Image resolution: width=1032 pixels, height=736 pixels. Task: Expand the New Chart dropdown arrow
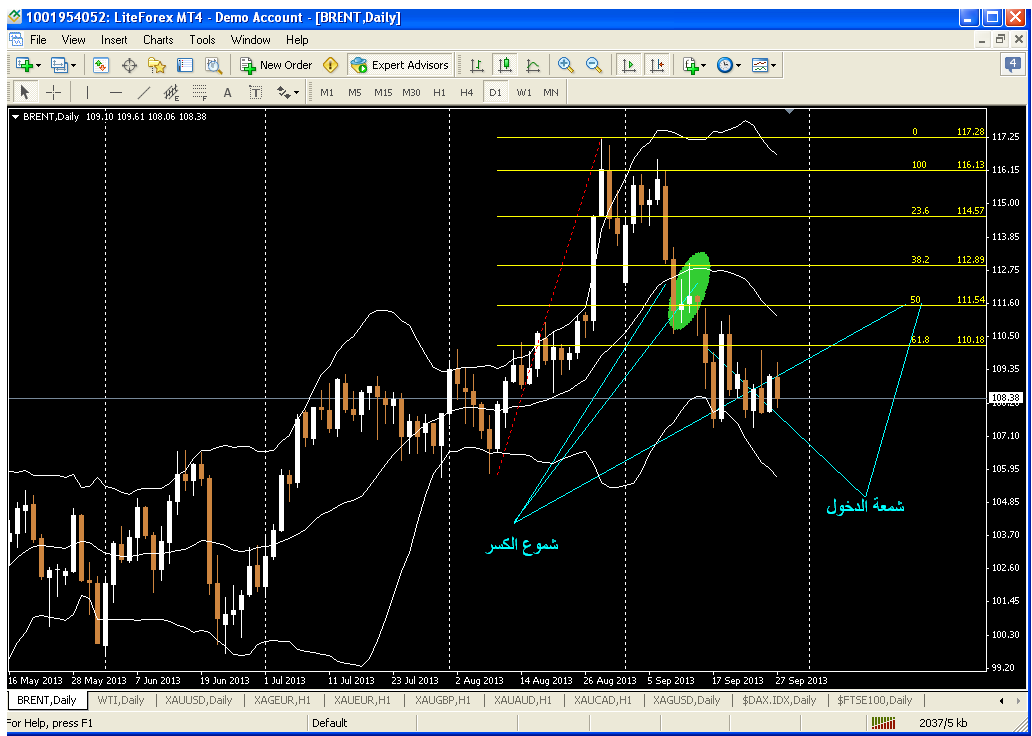38,65
